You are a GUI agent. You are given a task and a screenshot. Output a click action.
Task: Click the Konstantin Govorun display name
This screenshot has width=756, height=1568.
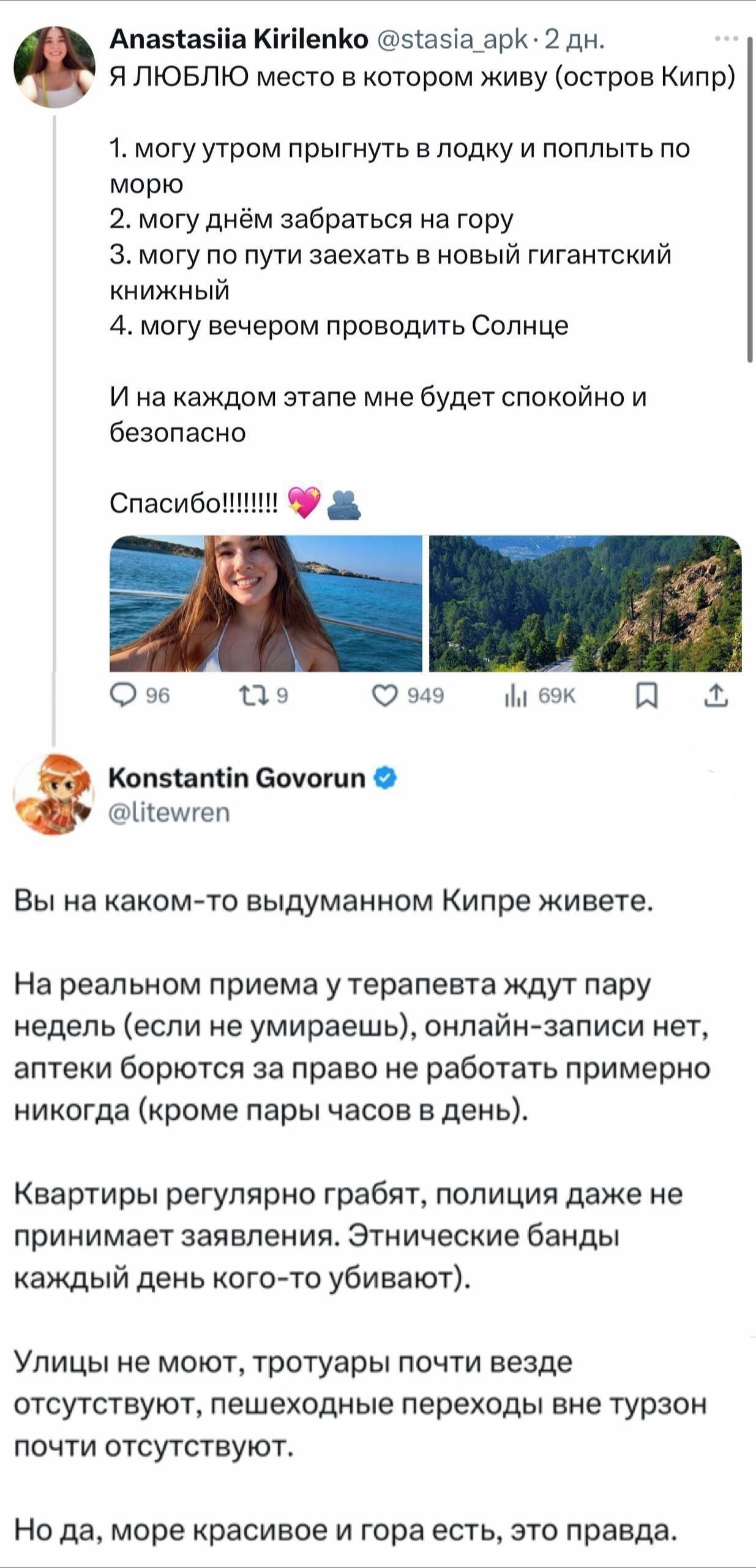click(236, 778)
